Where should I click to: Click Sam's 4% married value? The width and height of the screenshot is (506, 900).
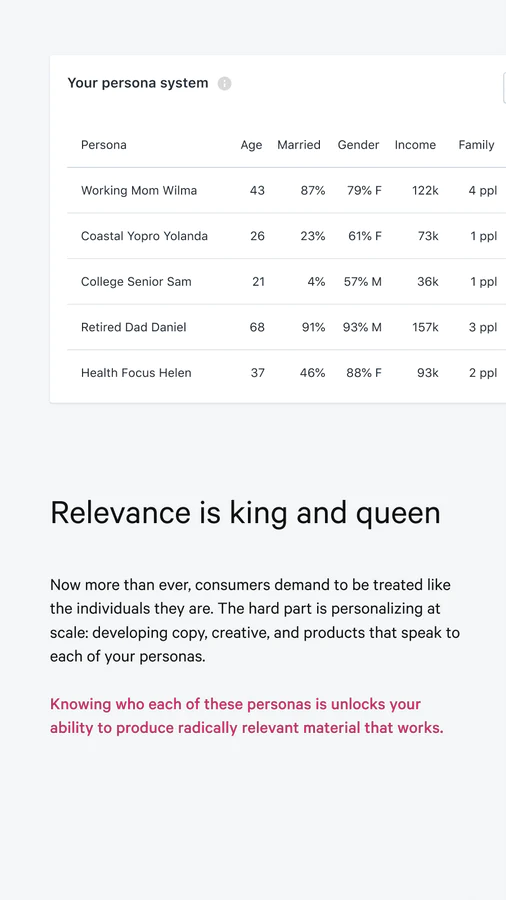(x=316, y=282)
